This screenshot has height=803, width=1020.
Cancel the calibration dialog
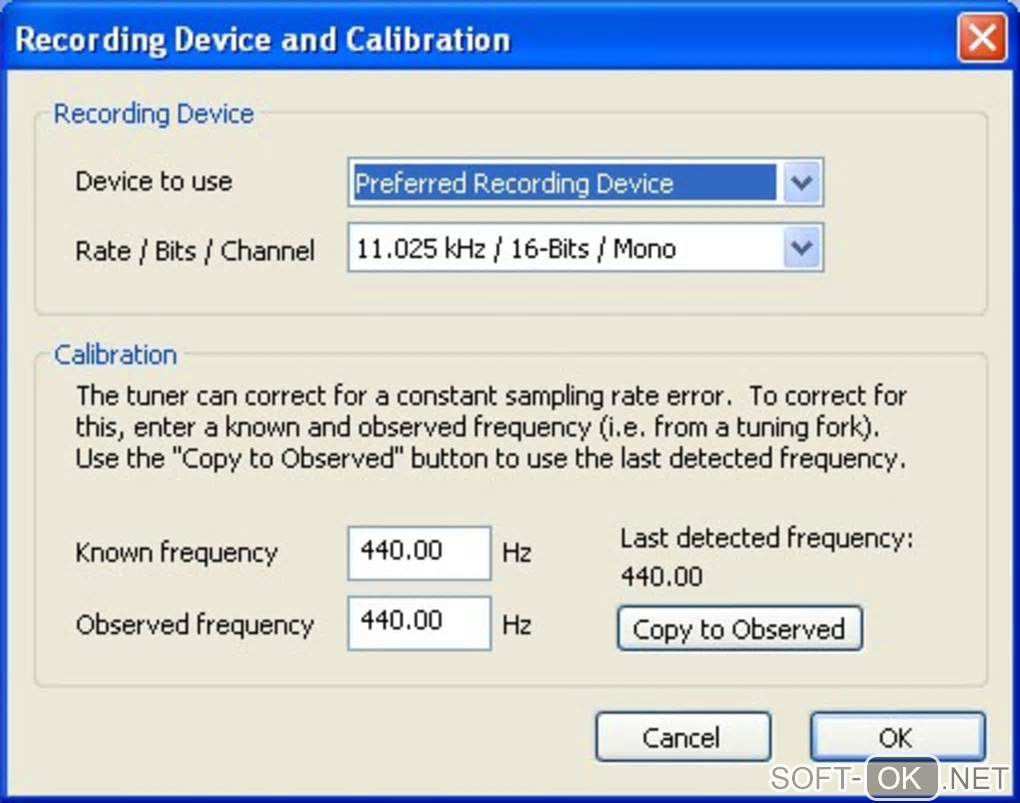[683, 737]
